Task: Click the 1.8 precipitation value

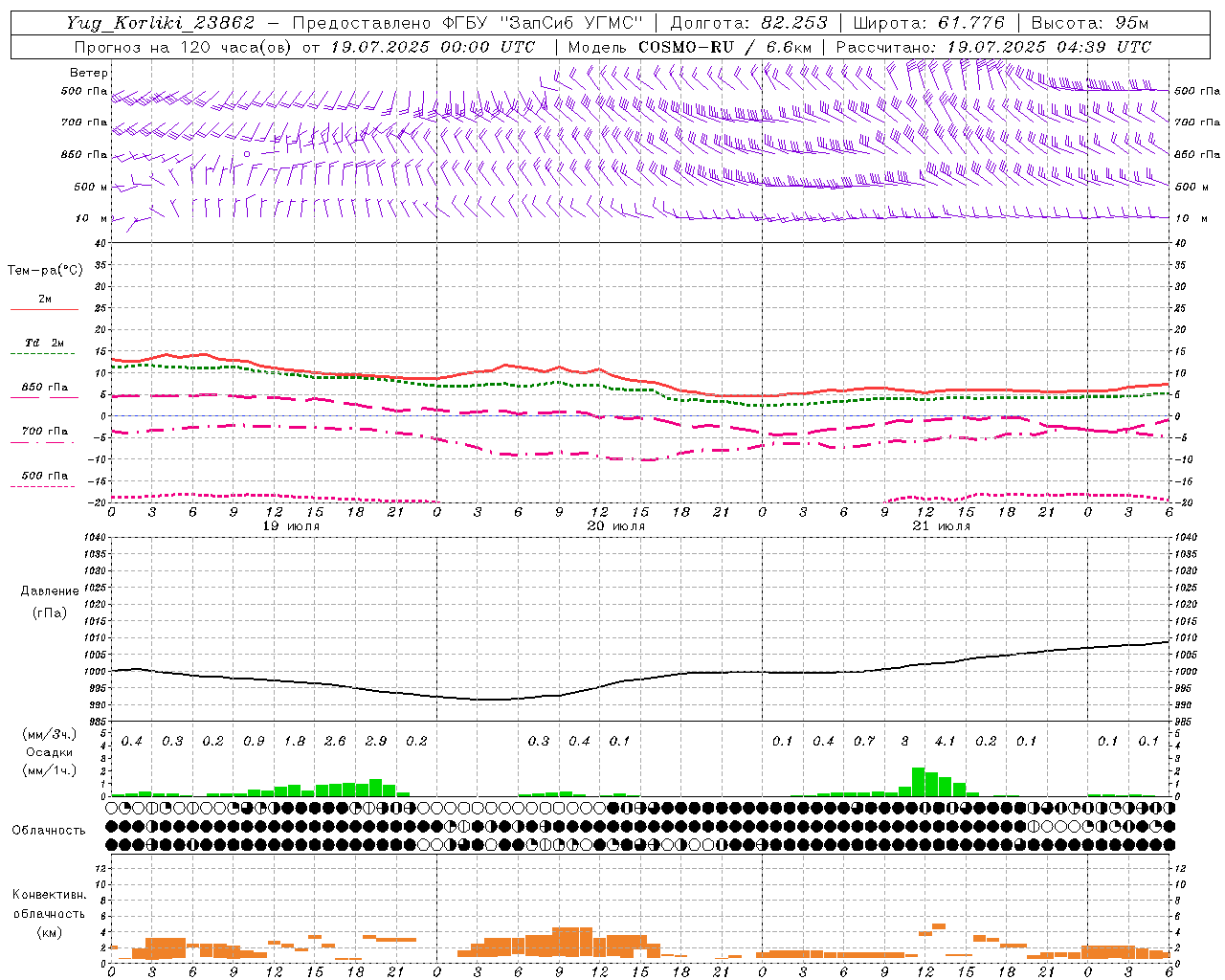Action: click(x=295, y=742)
